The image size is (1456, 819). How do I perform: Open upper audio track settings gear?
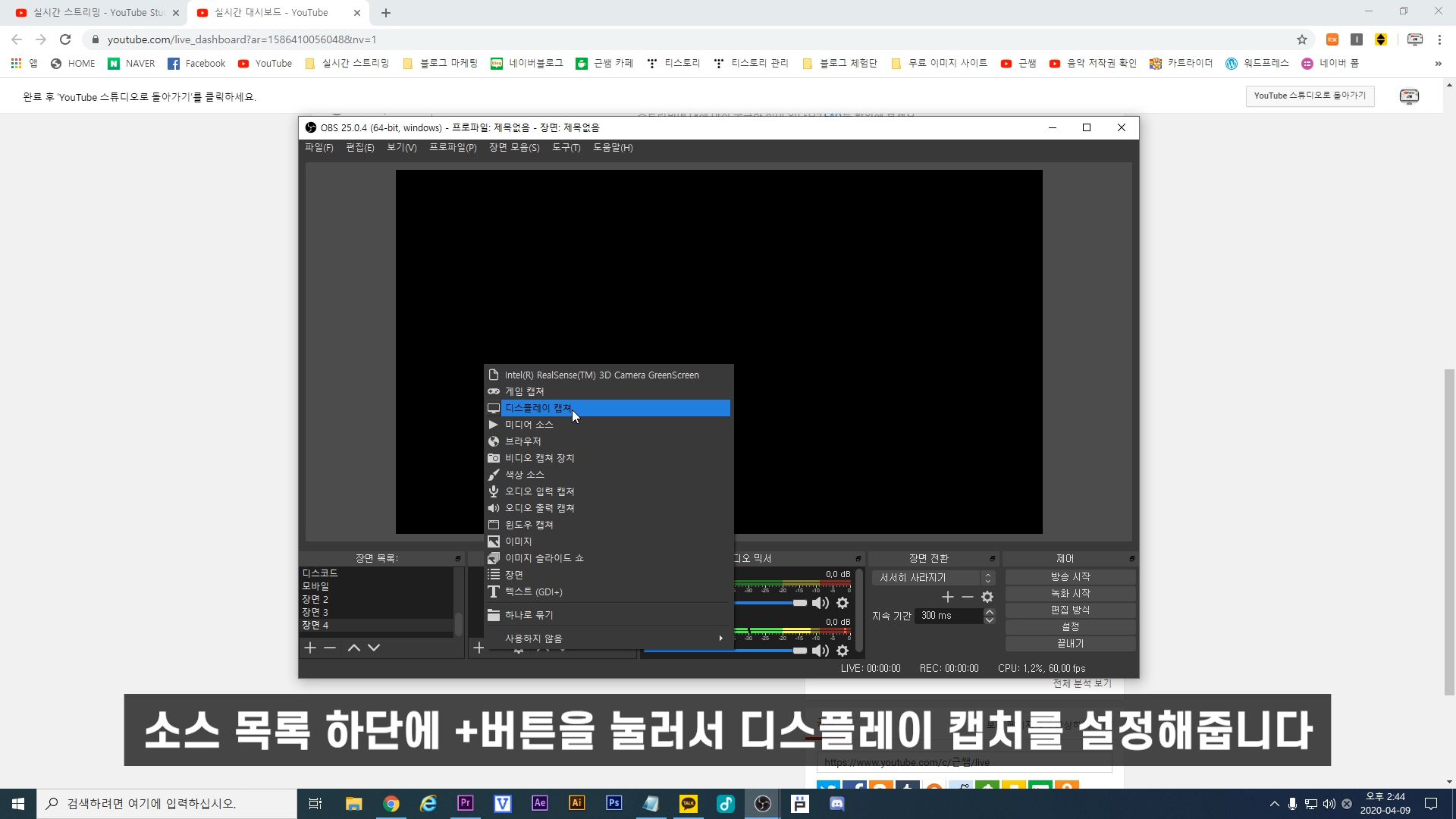pyautogui.click(x=843, y=603)
